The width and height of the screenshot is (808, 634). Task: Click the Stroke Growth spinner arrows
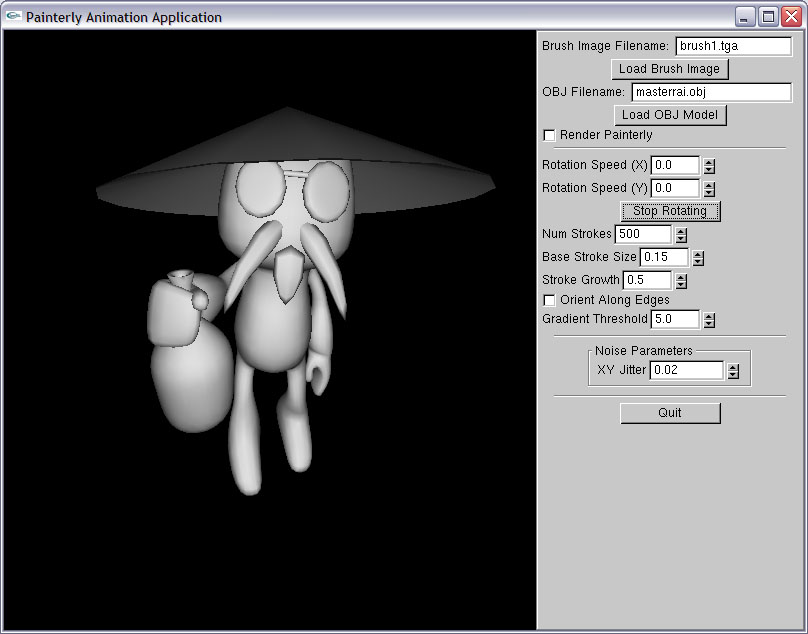[x=681, y=281]
